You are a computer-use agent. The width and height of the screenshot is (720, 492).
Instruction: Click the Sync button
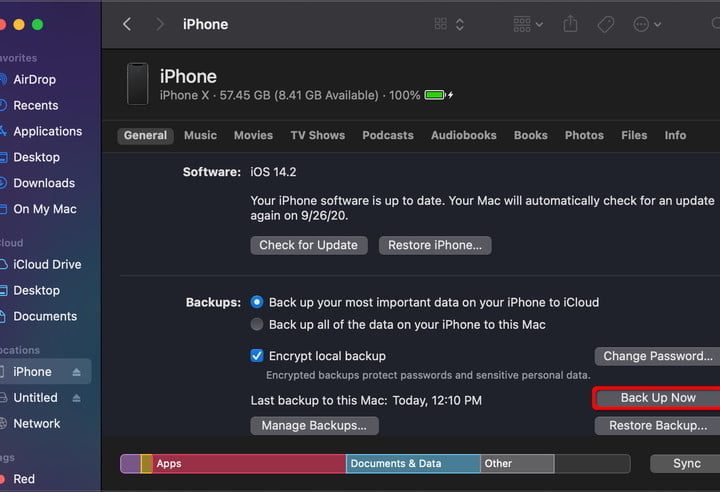point(686,464)
